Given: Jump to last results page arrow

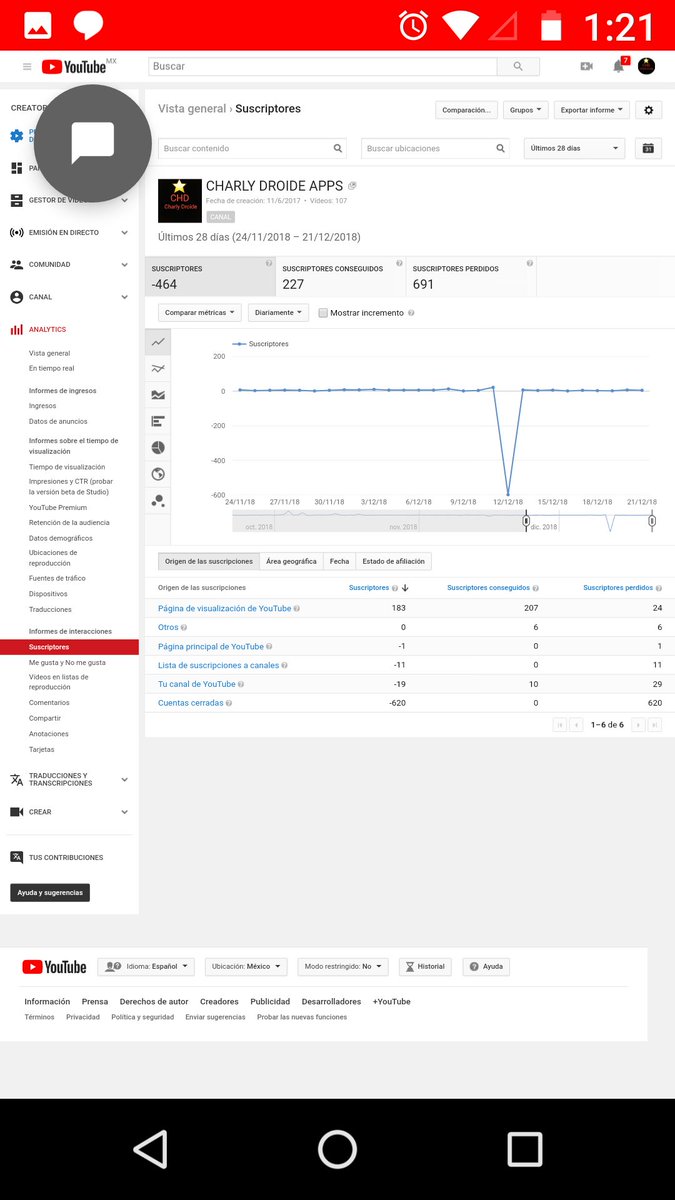Looking at the screenshot, I should pos(655,724).
